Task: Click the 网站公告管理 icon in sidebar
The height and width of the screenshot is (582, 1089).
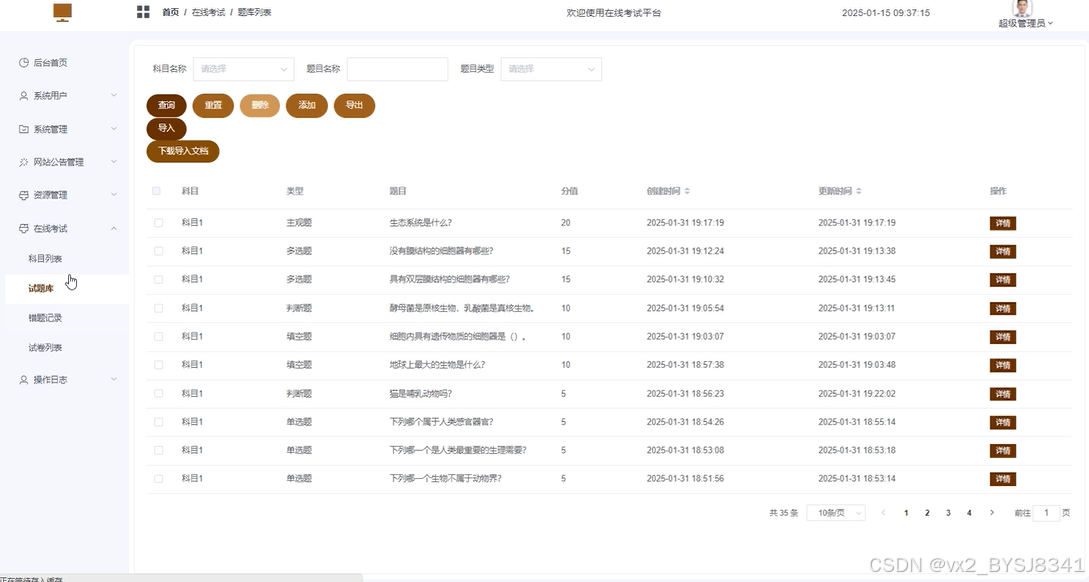Action: pos(24,162)
